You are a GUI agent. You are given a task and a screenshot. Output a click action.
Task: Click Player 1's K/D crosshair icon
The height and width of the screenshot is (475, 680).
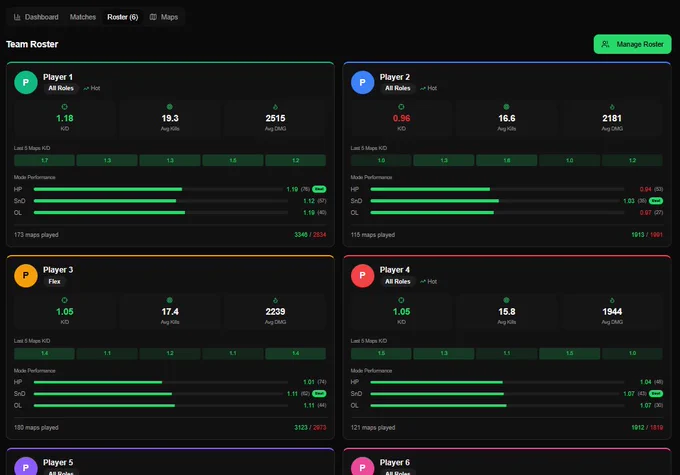(65, 107)
